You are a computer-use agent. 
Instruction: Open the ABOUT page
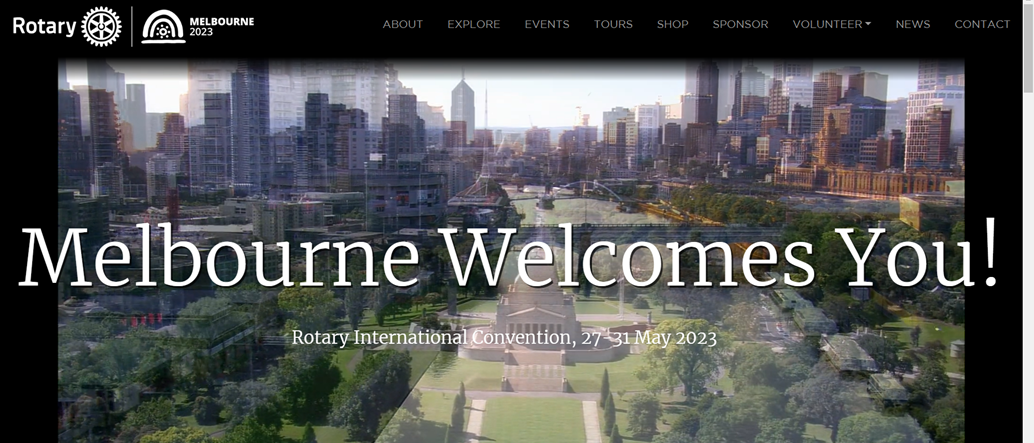click(403, 24)
